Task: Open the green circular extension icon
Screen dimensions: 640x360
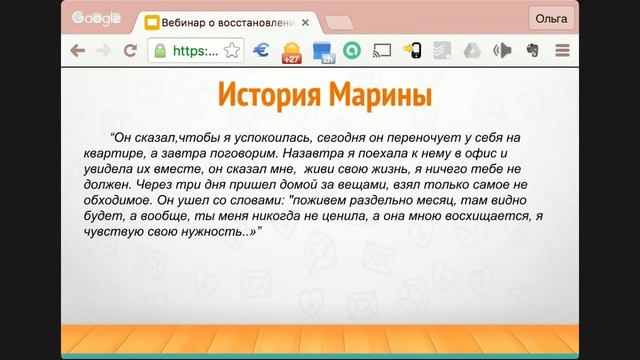Action: [352, 51]
